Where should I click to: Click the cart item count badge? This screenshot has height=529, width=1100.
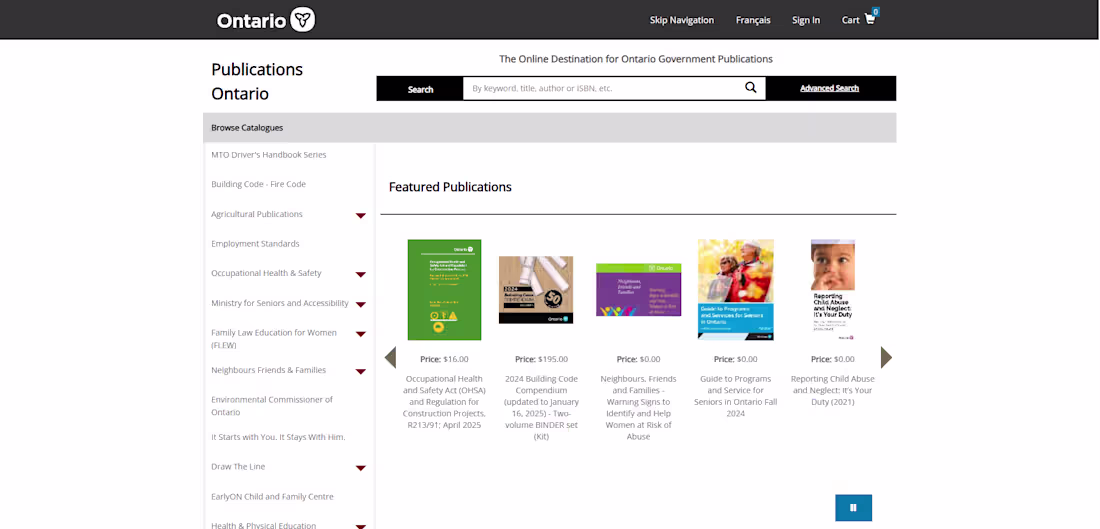coord(876,12)
